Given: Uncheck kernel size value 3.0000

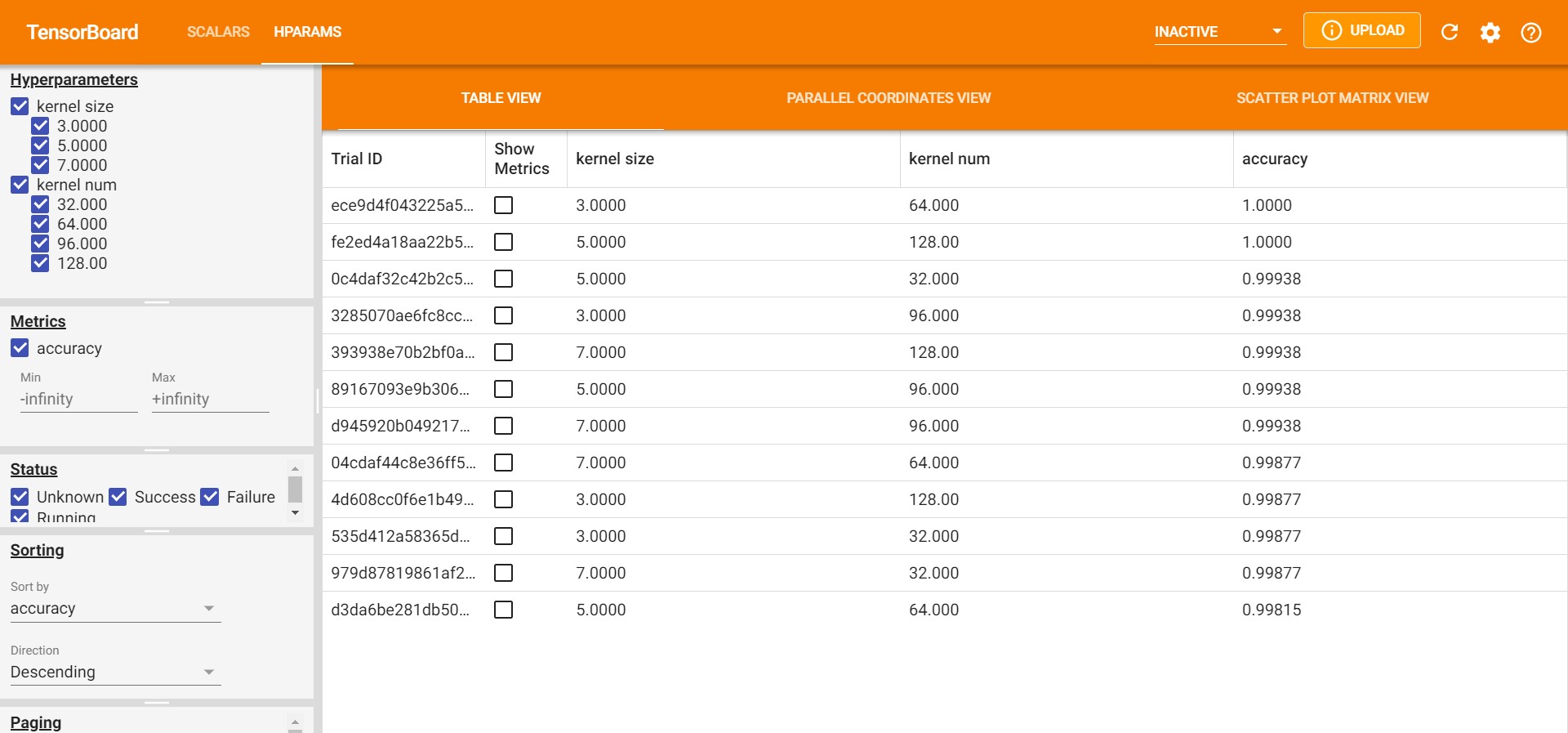Looking at the screenshot, I should pyautogui.click(x=40, y=126).
